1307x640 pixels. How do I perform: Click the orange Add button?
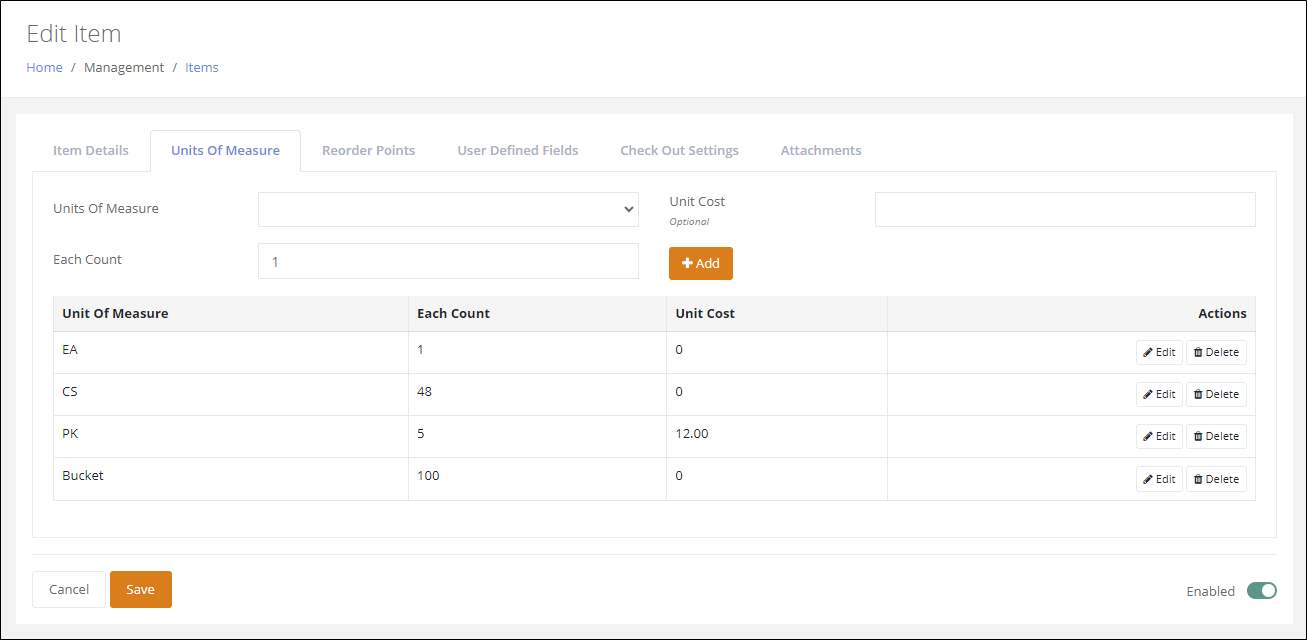pos(701,263)
